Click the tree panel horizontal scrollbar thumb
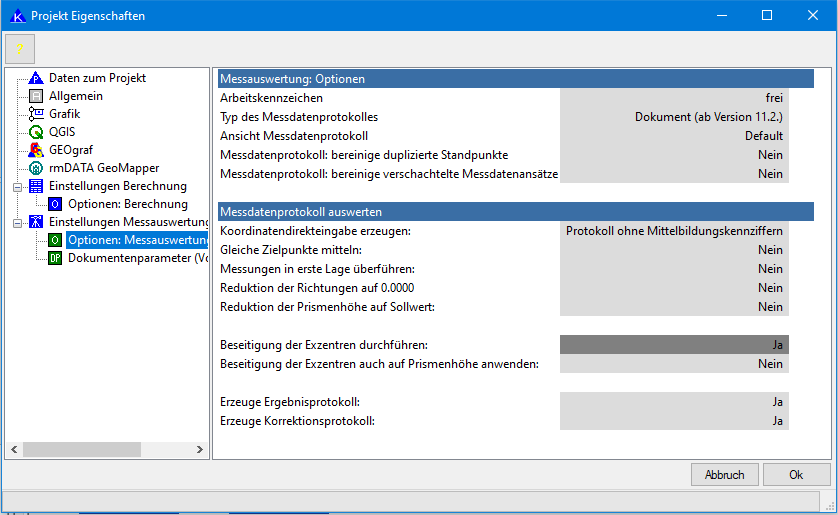Screen dimensions: 838x515 tap(88, 450)
